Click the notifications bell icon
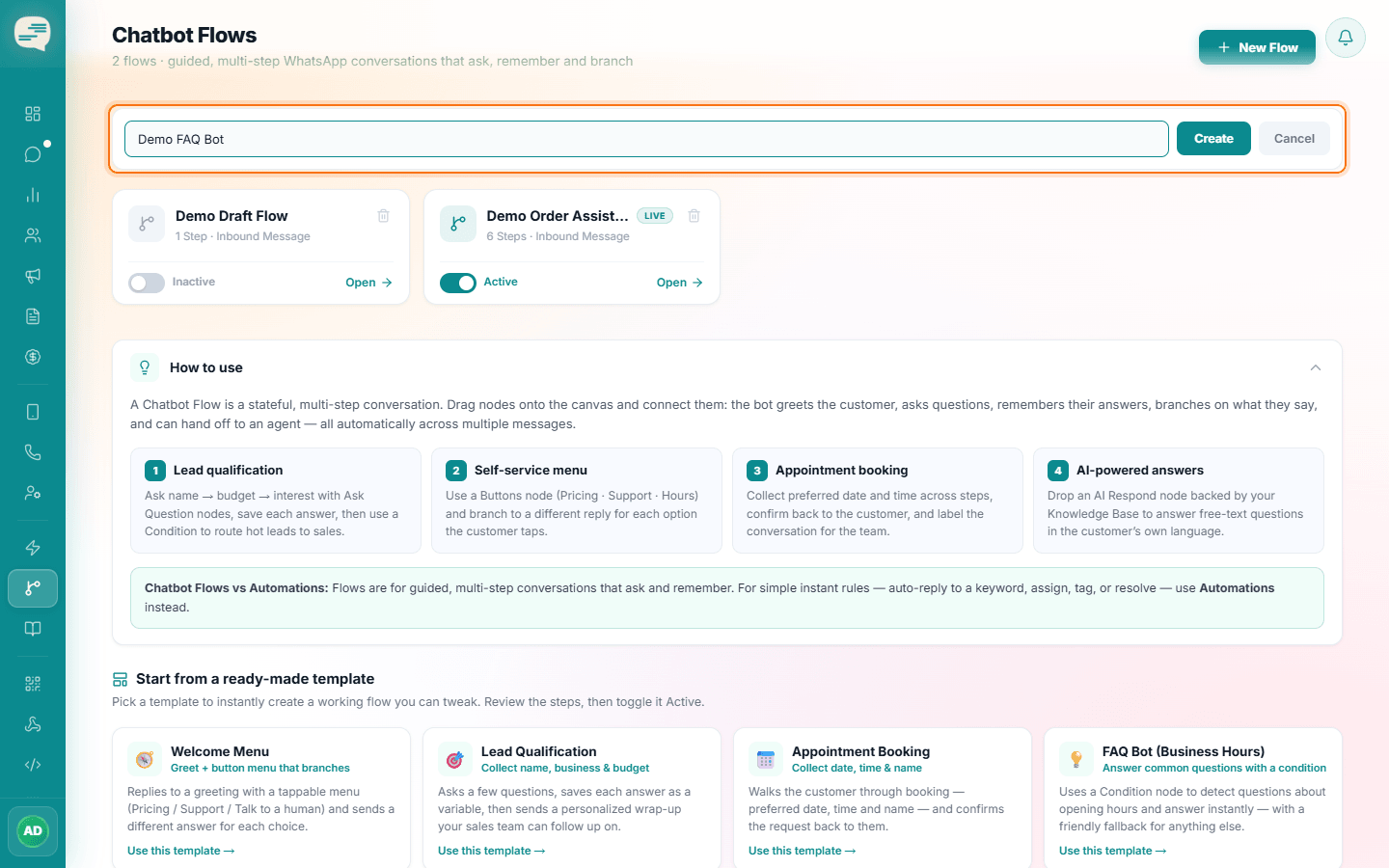 (x=1346, y=38)
